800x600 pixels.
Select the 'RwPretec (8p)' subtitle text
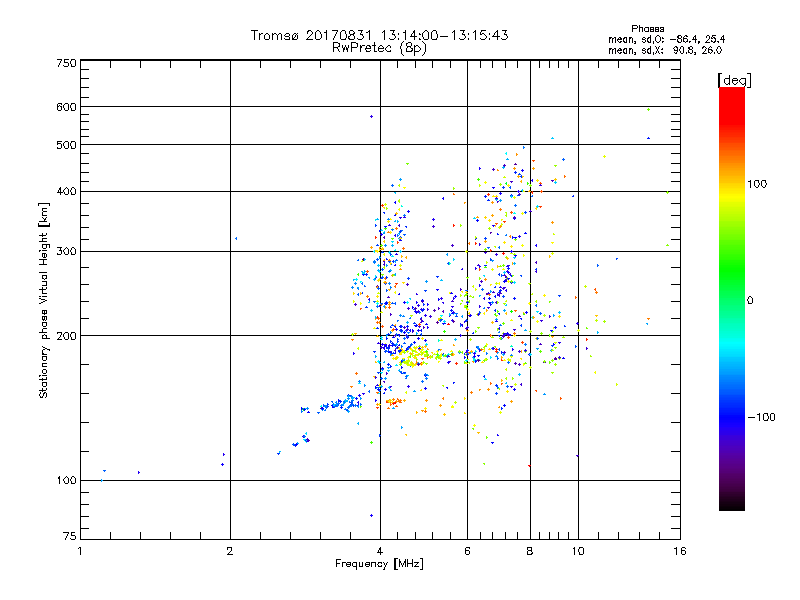coord(379,48)
